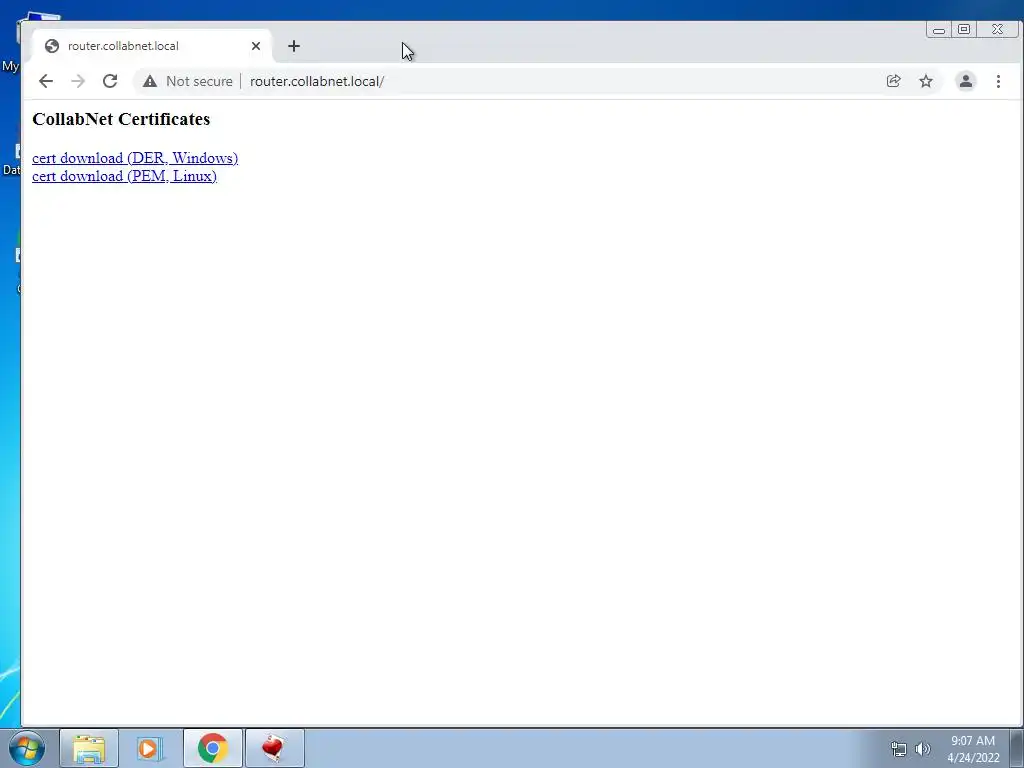Screen dimensions: 1024x768
Task: Download the DER Windows certificate
Action: (135, 158)
